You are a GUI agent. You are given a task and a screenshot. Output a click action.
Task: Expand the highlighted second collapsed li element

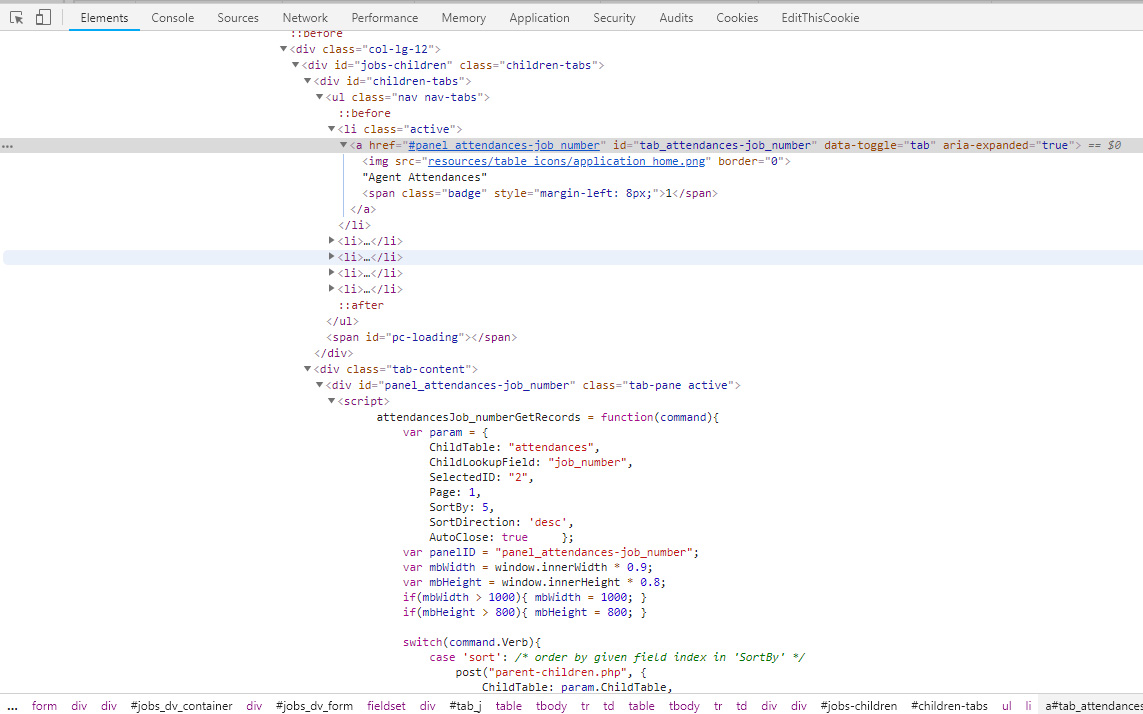[x=332, y=257]
